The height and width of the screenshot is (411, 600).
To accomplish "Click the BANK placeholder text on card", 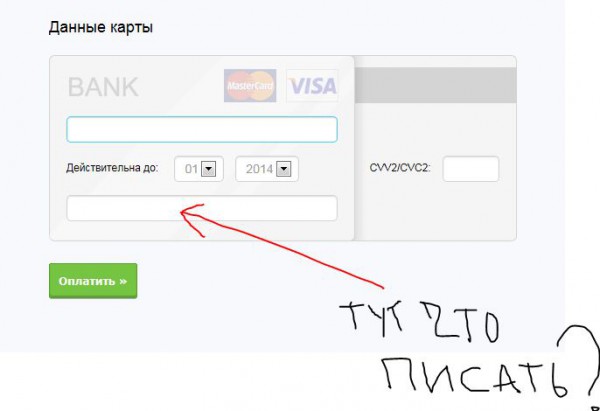I will pos(103,87).
